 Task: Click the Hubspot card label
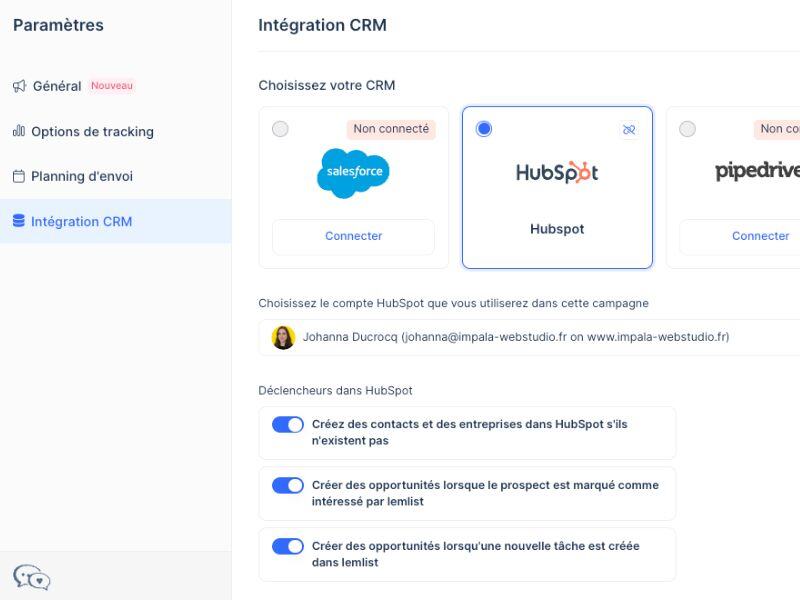[557, 229]
